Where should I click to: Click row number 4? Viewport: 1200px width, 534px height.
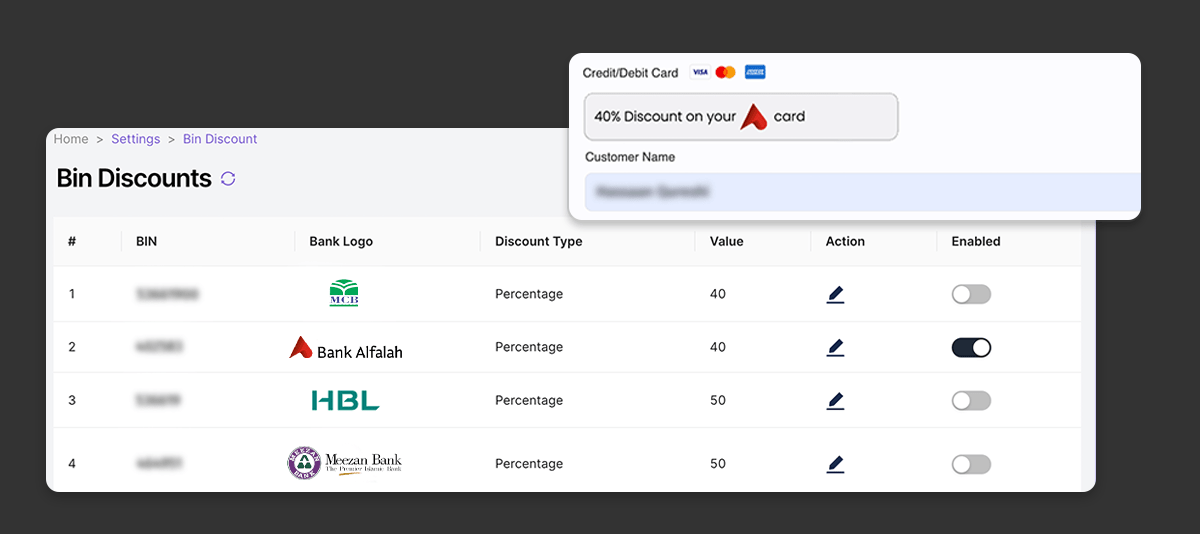click(x=72, y=464)
